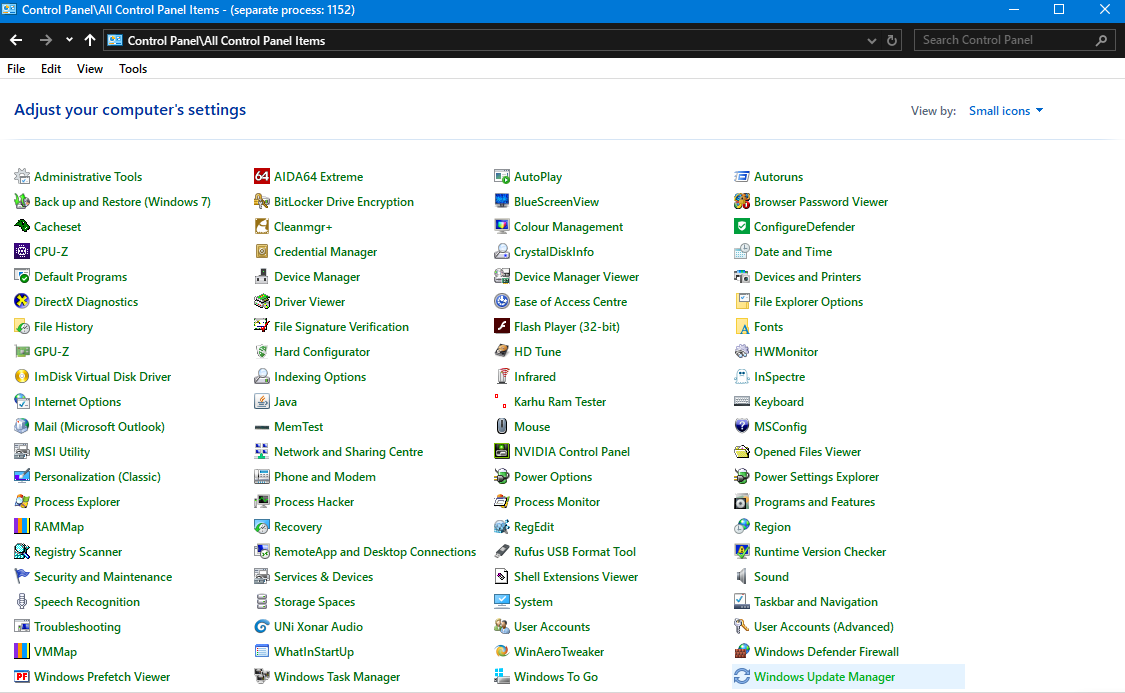The width and height of the screenshot is (1125, 693).
Task: Open Taskbar and Navigation link
Action: coord(816,602)
